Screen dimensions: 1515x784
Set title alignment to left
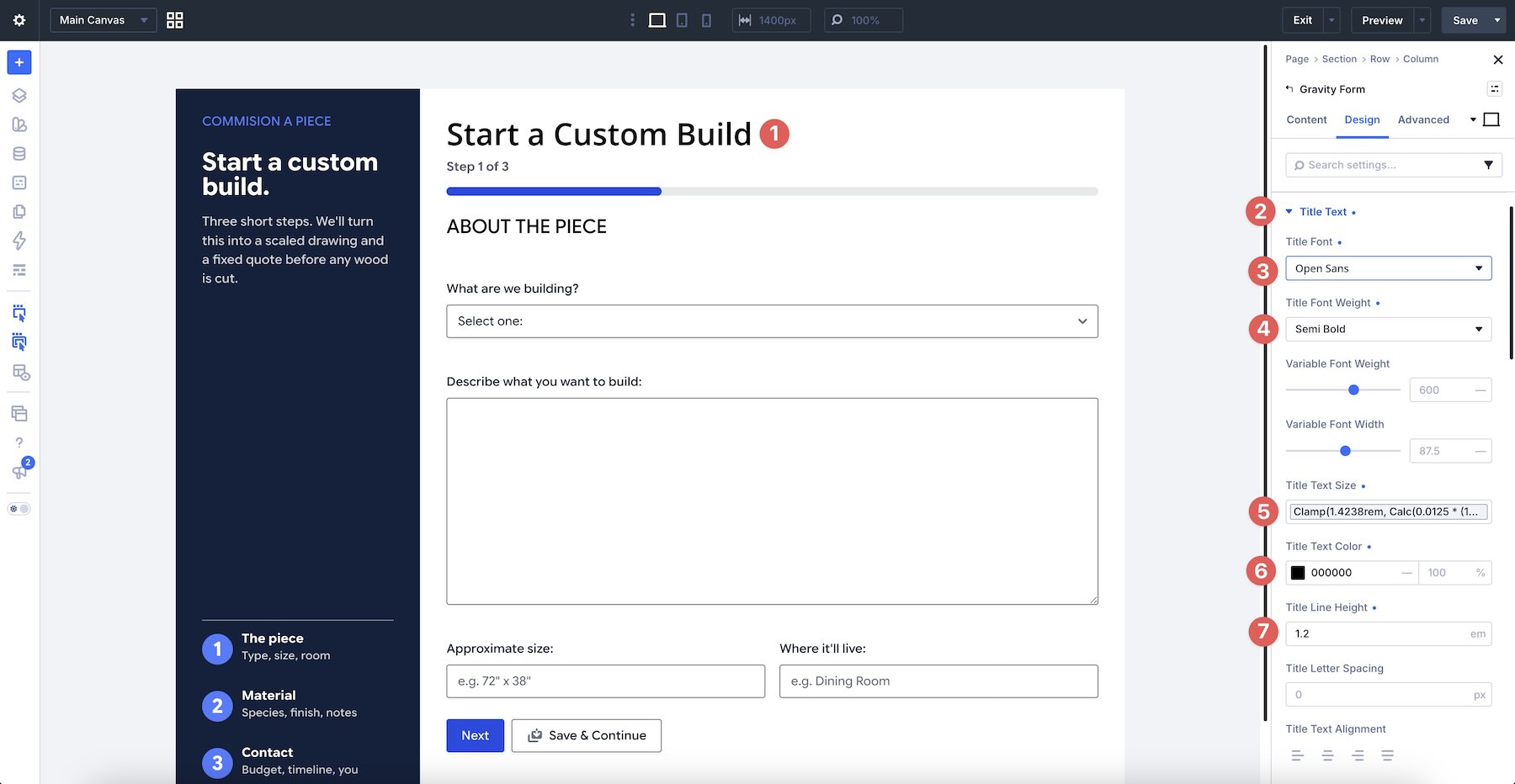tap(1297, 755)
